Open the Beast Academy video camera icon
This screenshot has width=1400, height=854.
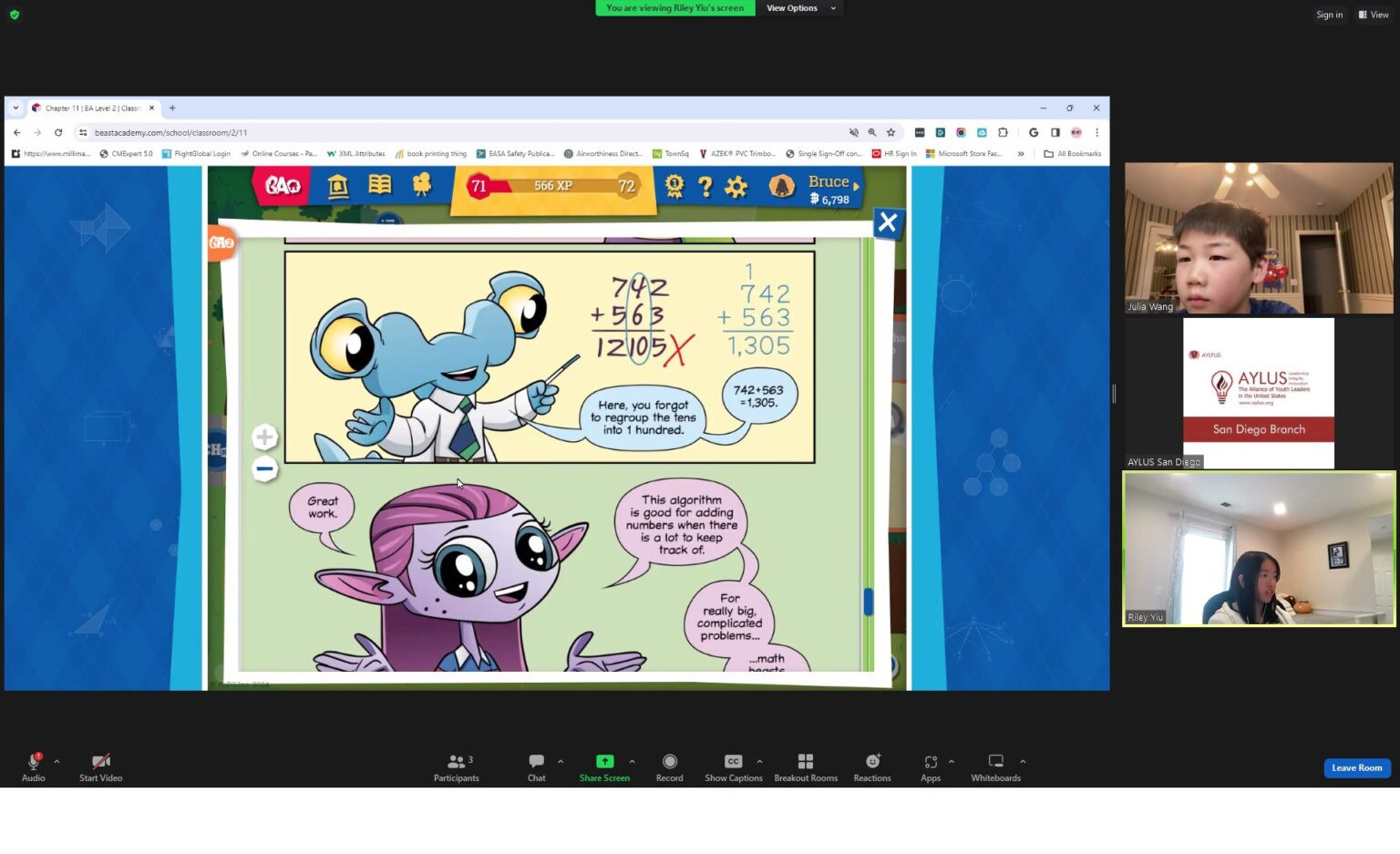pyautogui.click(x=421, y=185)
